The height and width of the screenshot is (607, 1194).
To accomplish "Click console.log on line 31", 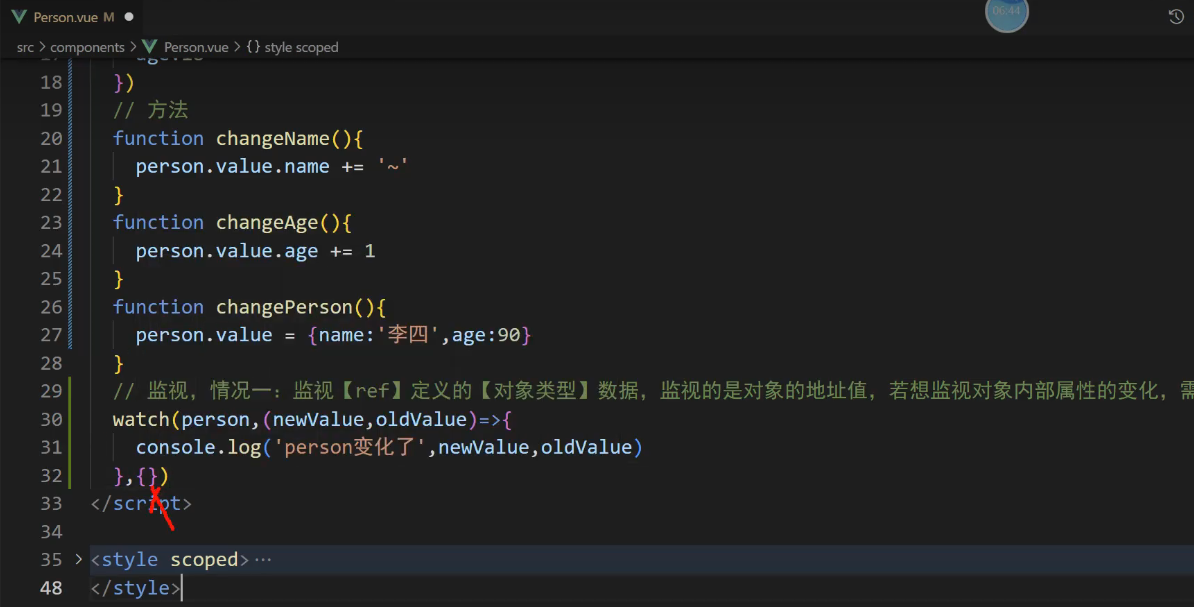I will pyautogui.click(x=198, y=448).
